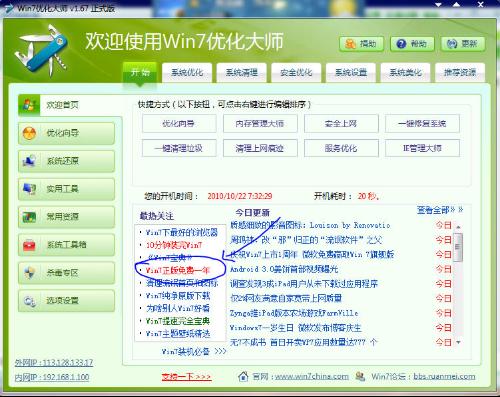Switch to the 系统优化 tab
The height and width of the screenshot is (397, 500).
[187, 72]
